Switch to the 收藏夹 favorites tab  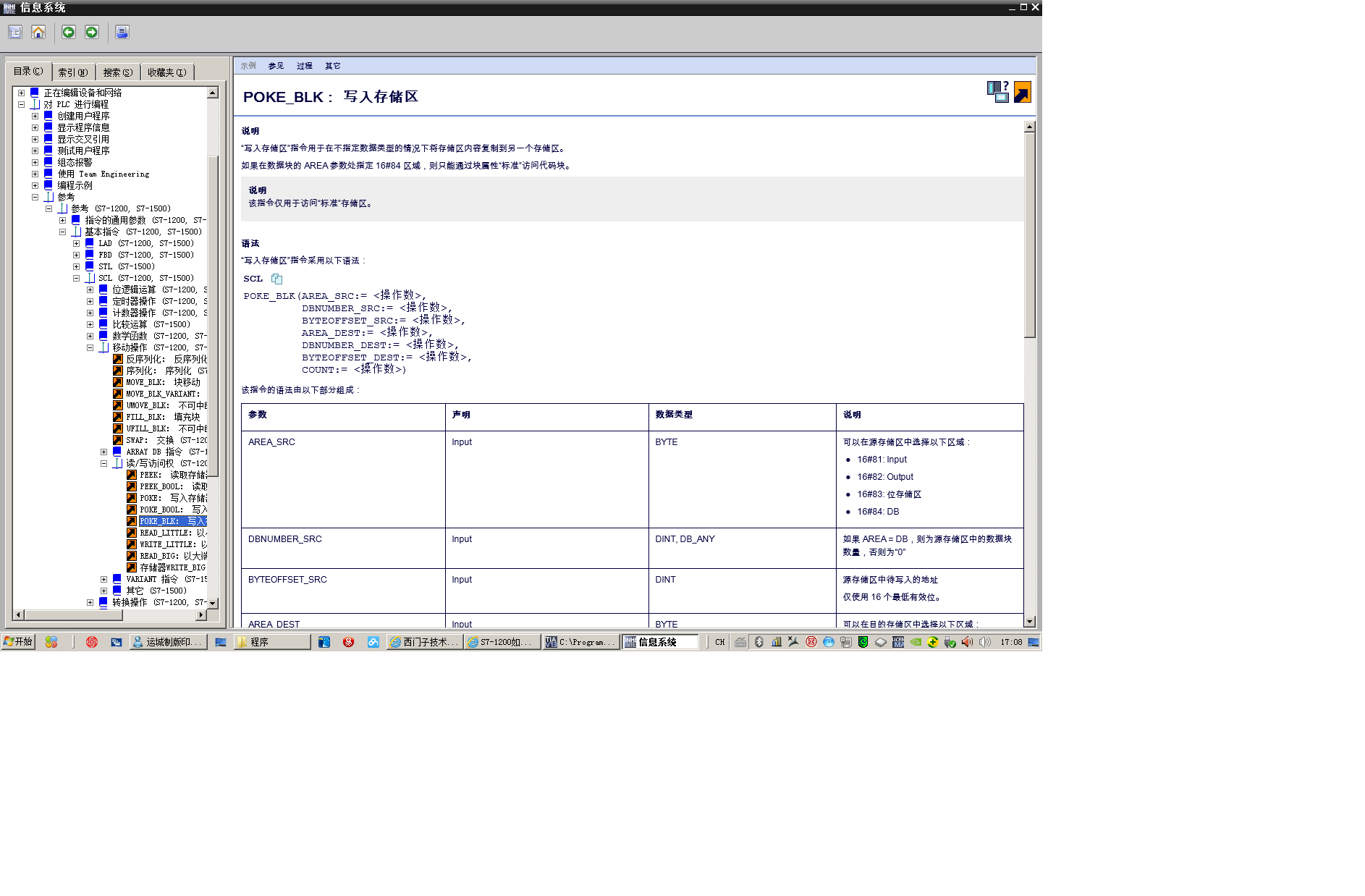coord(167,72)
